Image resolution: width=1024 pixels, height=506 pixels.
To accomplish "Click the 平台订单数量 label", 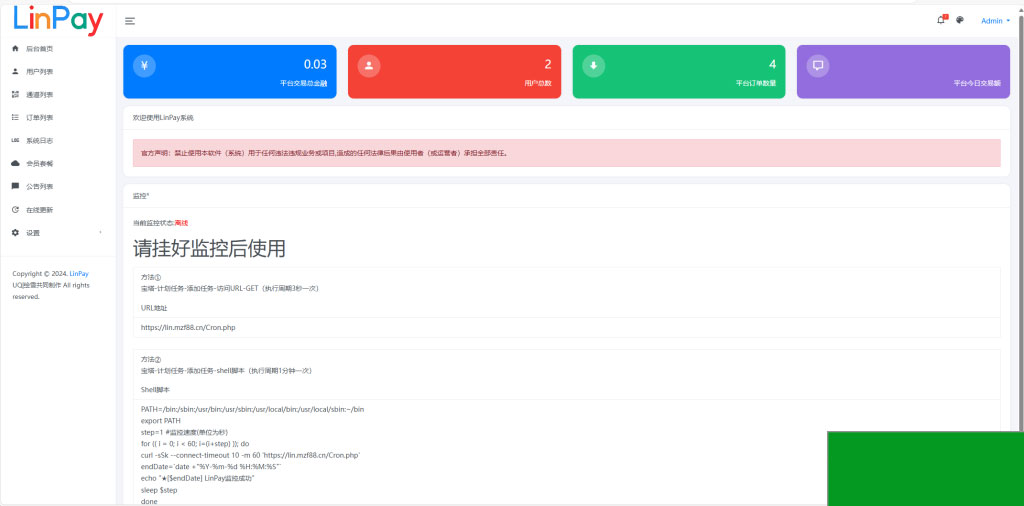I will (756, 84).
